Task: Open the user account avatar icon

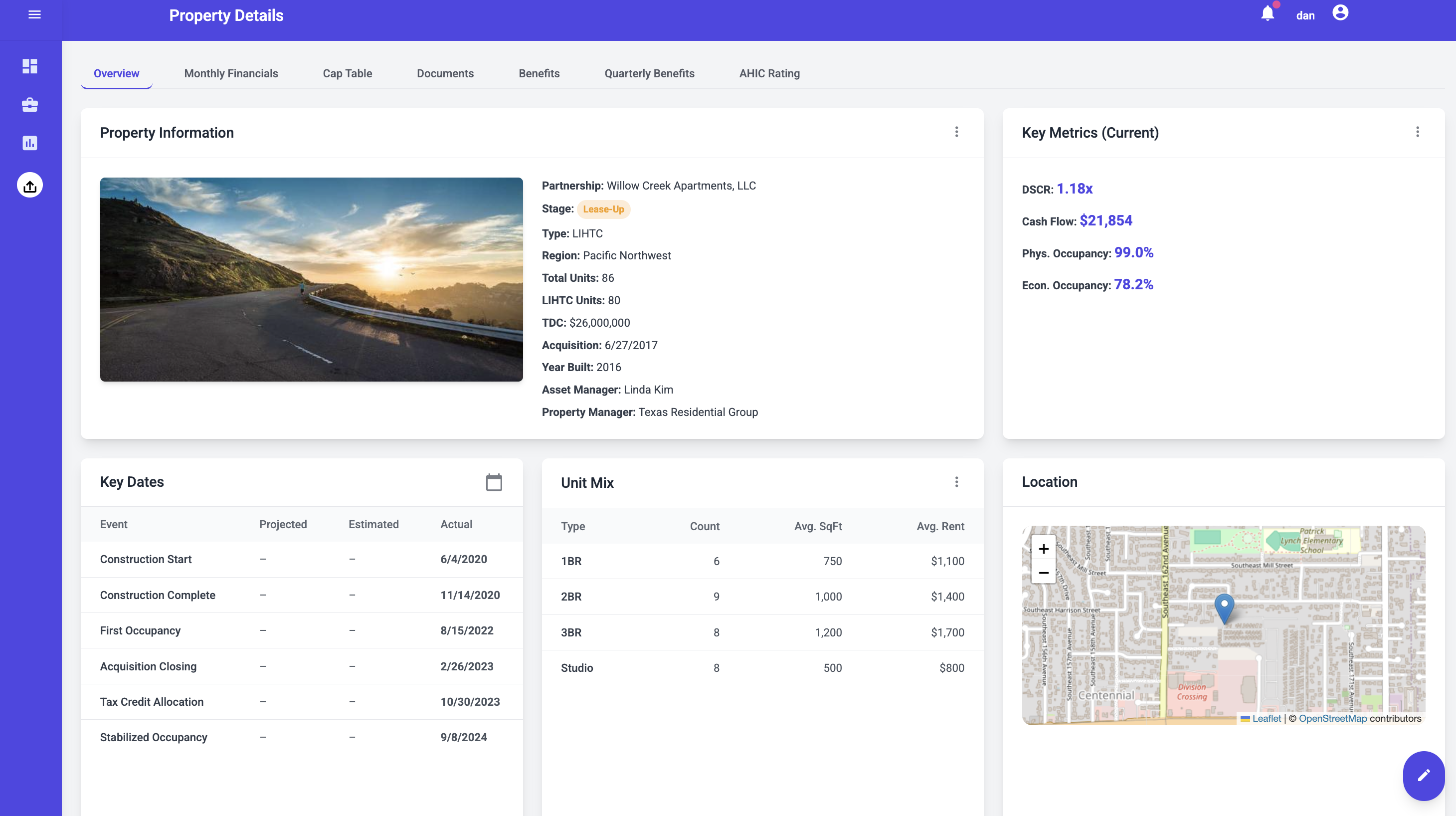Action: [x=1340, y=13]
